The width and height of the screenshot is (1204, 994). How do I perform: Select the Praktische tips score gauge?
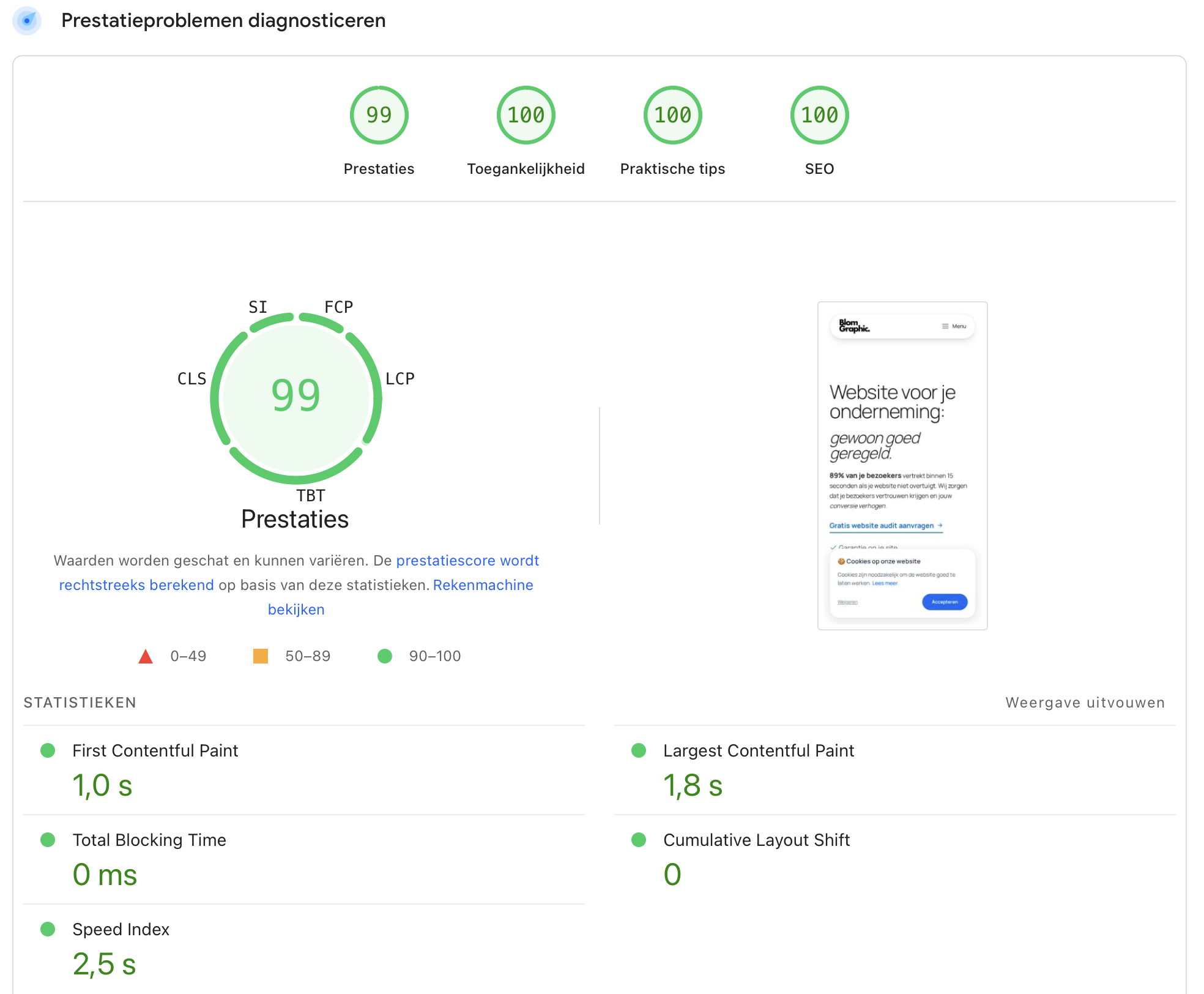[x=672, y=115]
